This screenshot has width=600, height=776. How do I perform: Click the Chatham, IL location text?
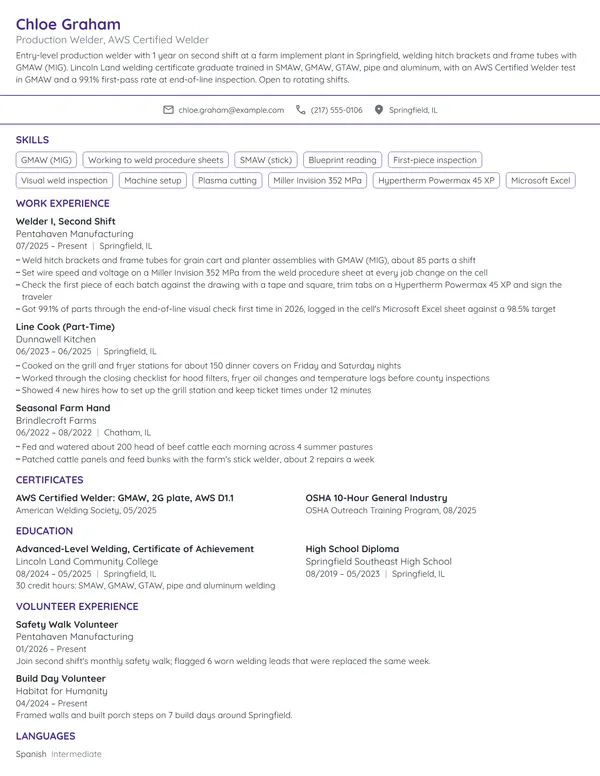pyautogui.click(x=127, y=433)
